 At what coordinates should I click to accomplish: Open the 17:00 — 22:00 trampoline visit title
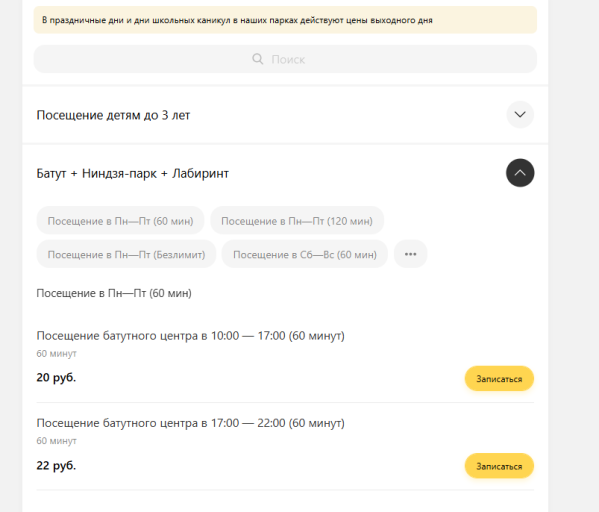[x=190, y=423]
